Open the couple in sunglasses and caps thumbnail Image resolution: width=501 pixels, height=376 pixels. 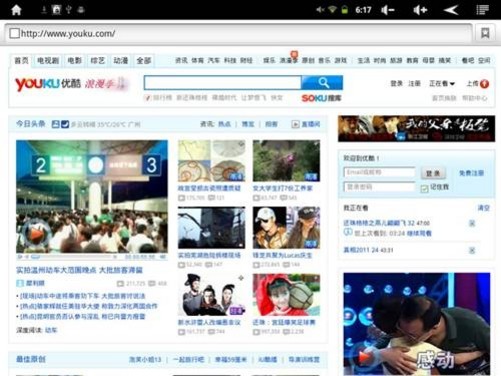click(x=286, y=228)
